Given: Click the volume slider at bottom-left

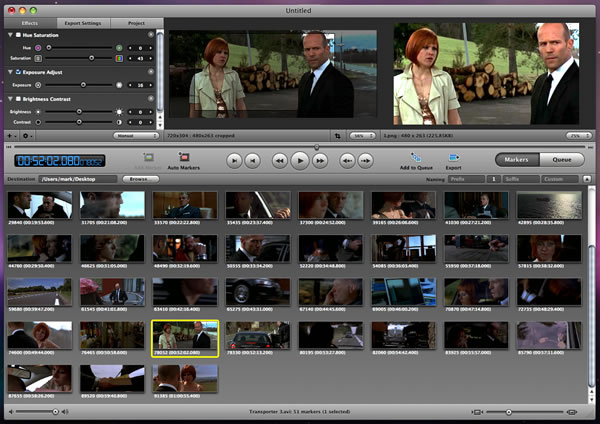Looking at the screenshot, I should coord(36,412).
